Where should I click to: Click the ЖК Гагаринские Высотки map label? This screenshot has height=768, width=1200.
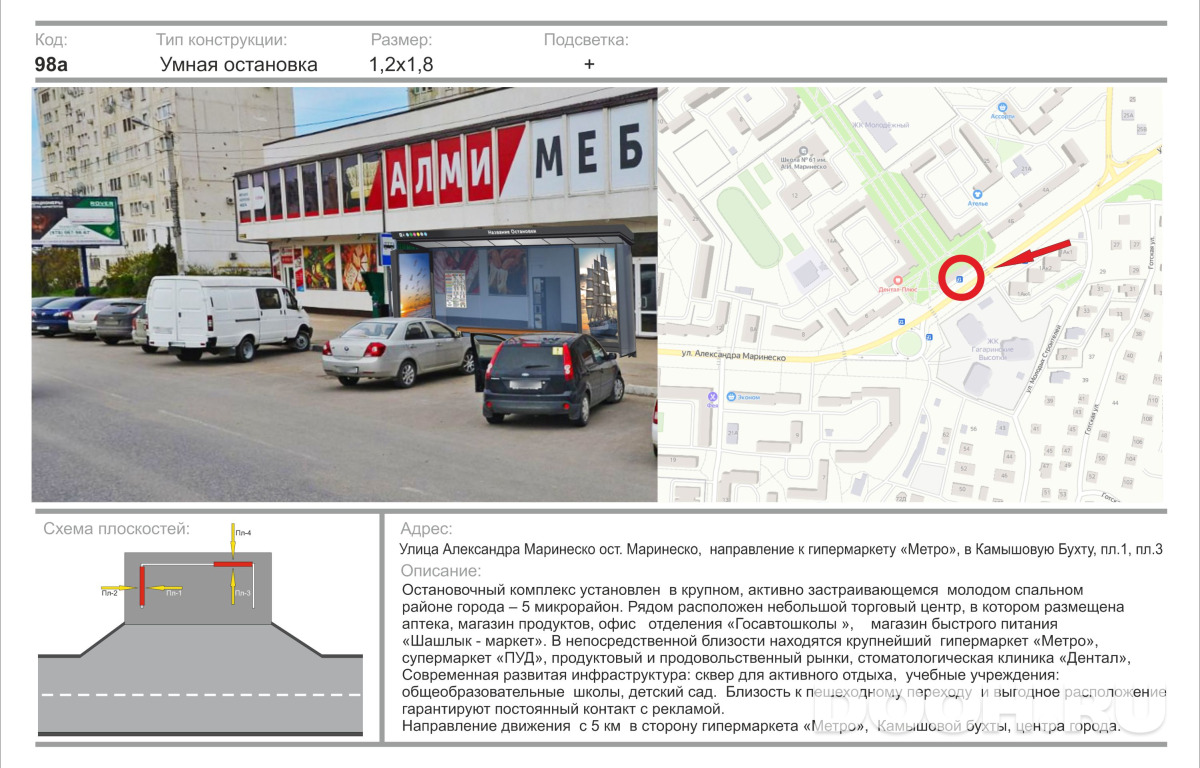[x=992, y=349]
